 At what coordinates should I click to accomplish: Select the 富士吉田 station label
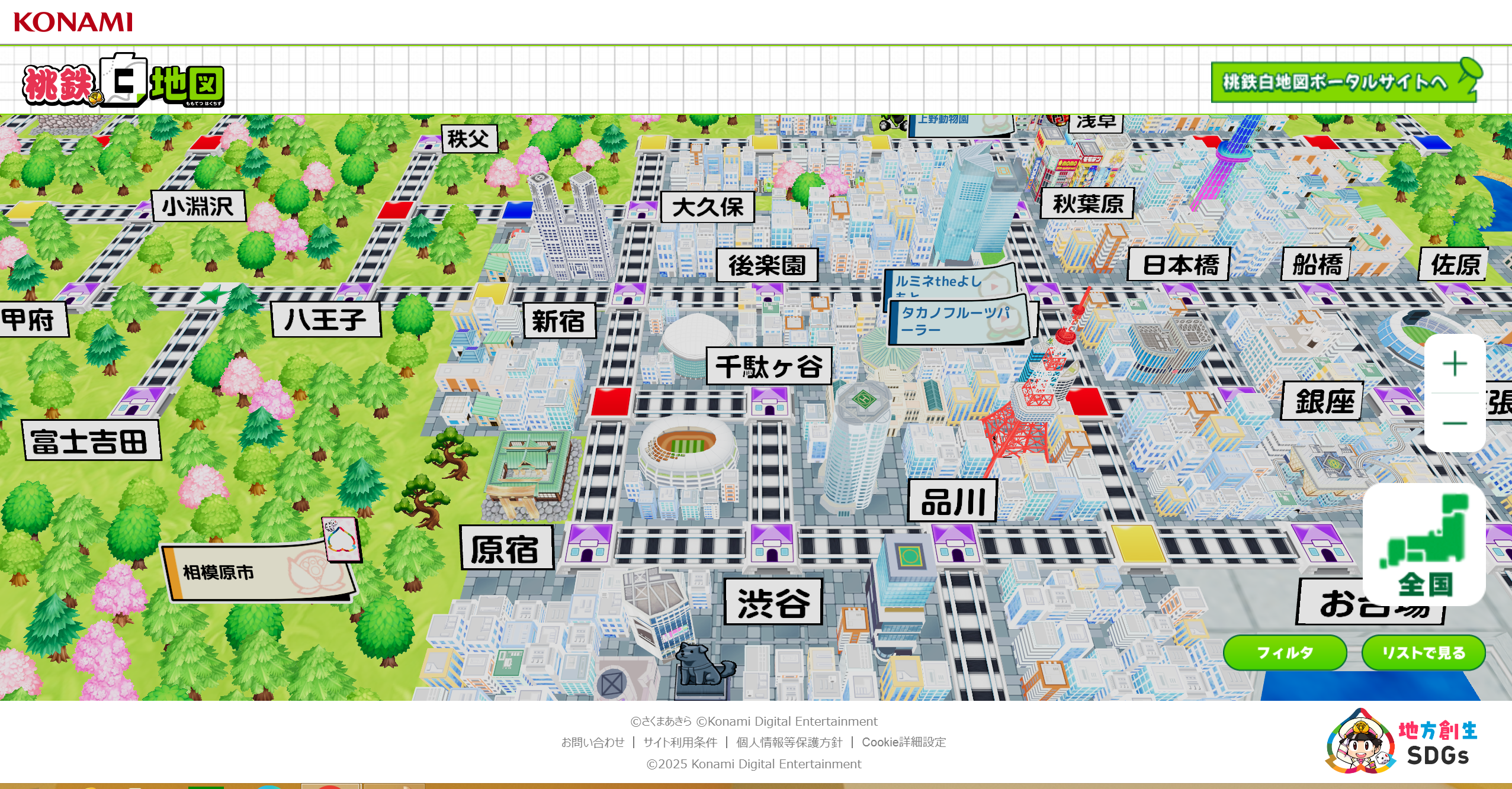91,440
